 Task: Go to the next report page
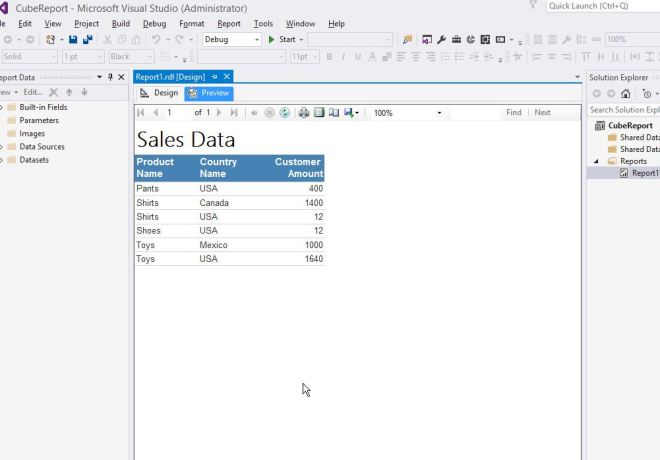coord(219,113)
